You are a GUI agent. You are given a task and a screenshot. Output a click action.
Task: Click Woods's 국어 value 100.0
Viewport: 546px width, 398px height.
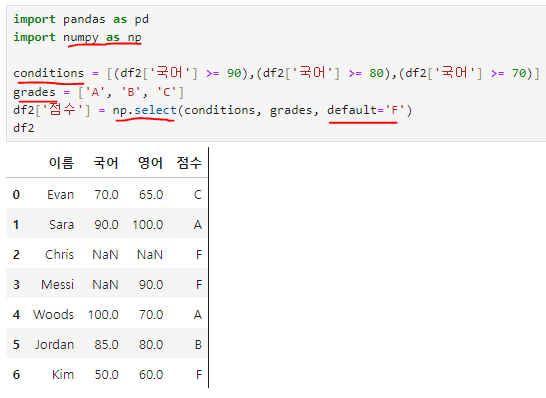click(103, 314)
